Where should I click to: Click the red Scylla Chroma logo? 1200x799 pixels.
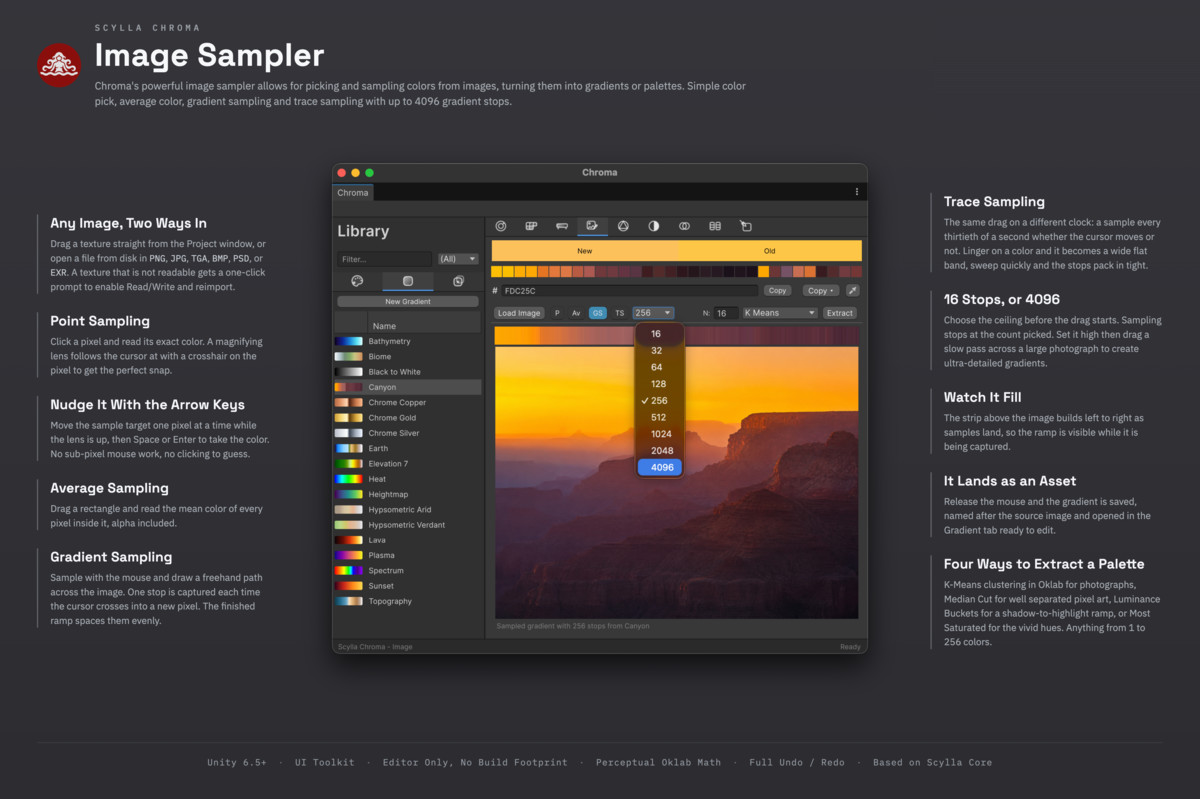click(58, 65)
